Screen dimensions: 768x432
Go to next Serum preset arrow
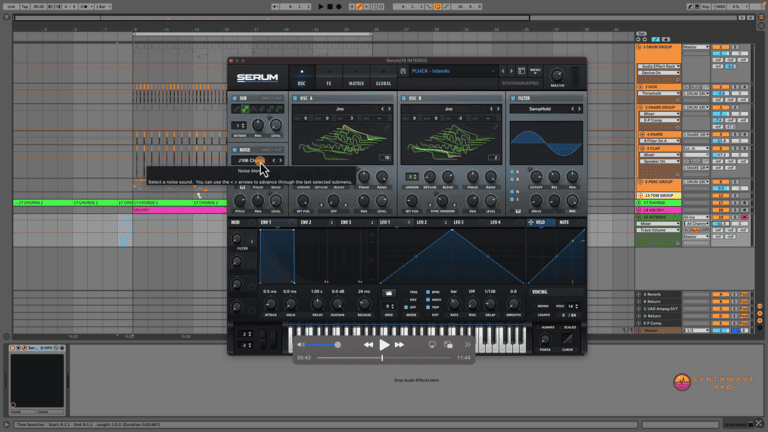(x=511, y=71)
